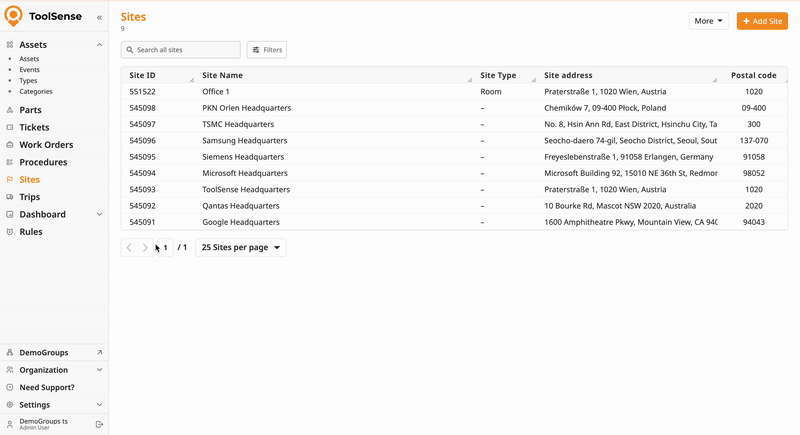Open the Work Orders menu item
The image size is (800, 435).
(x=46, y=145)
